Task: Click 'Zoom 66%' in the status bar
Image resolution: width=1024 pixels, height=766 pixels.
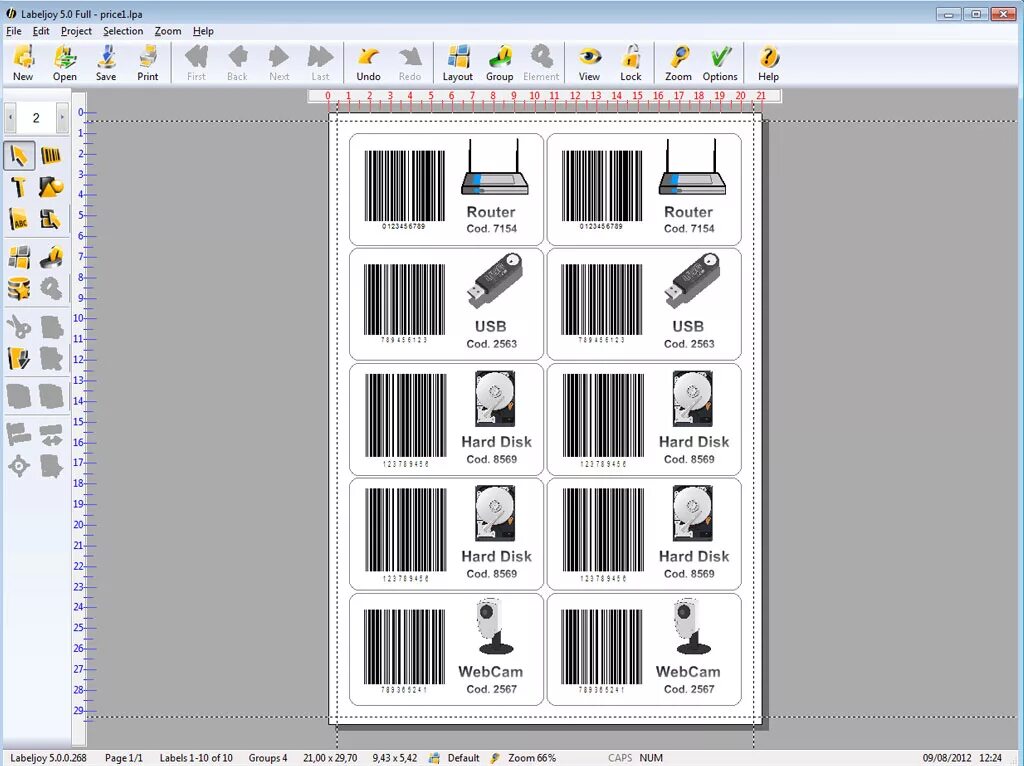Action: [532, 758]
